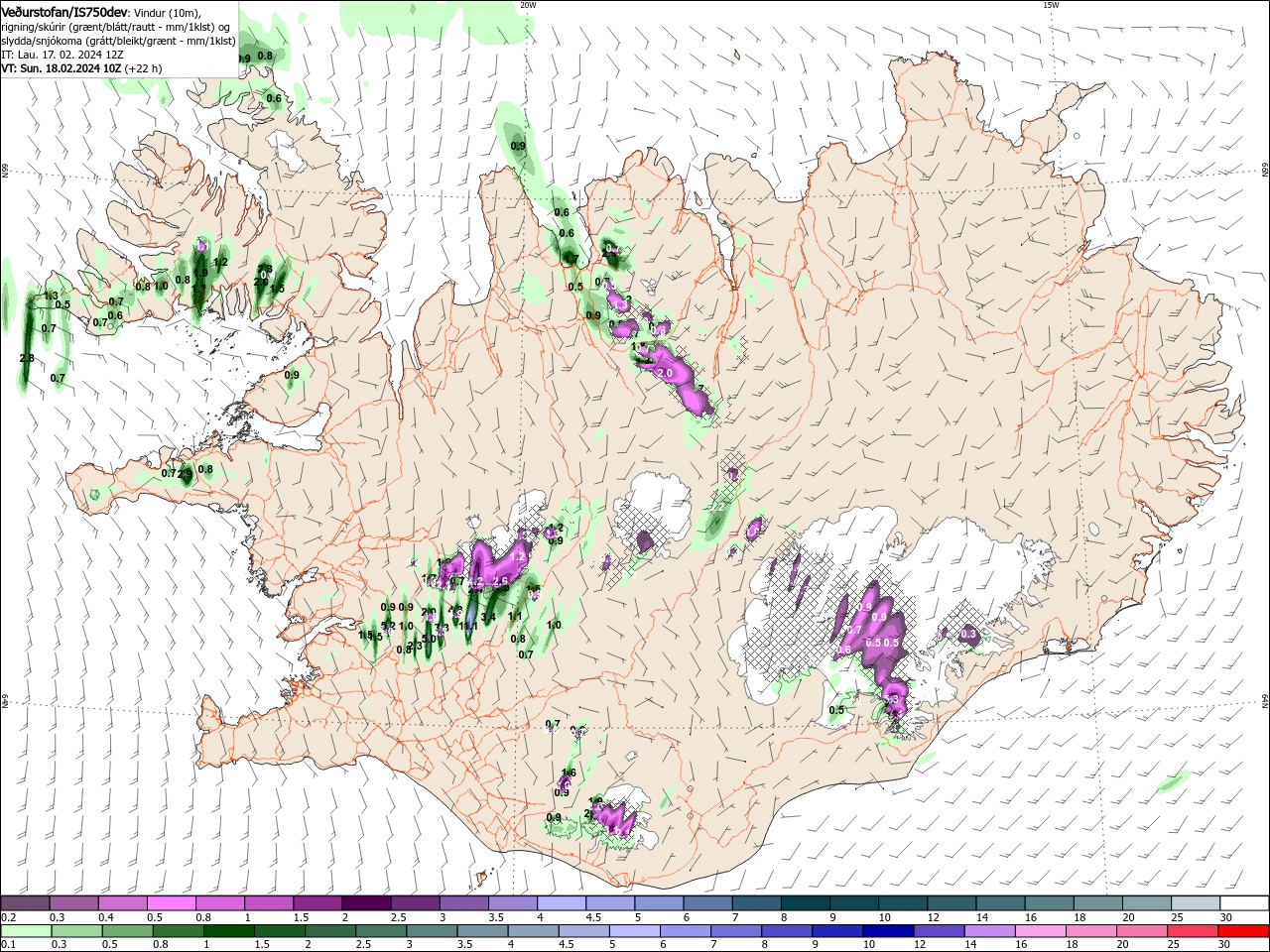Click the '20W' longitude label at the top edge
This screenshot has height=952, width=1270.
pos(528,5)
